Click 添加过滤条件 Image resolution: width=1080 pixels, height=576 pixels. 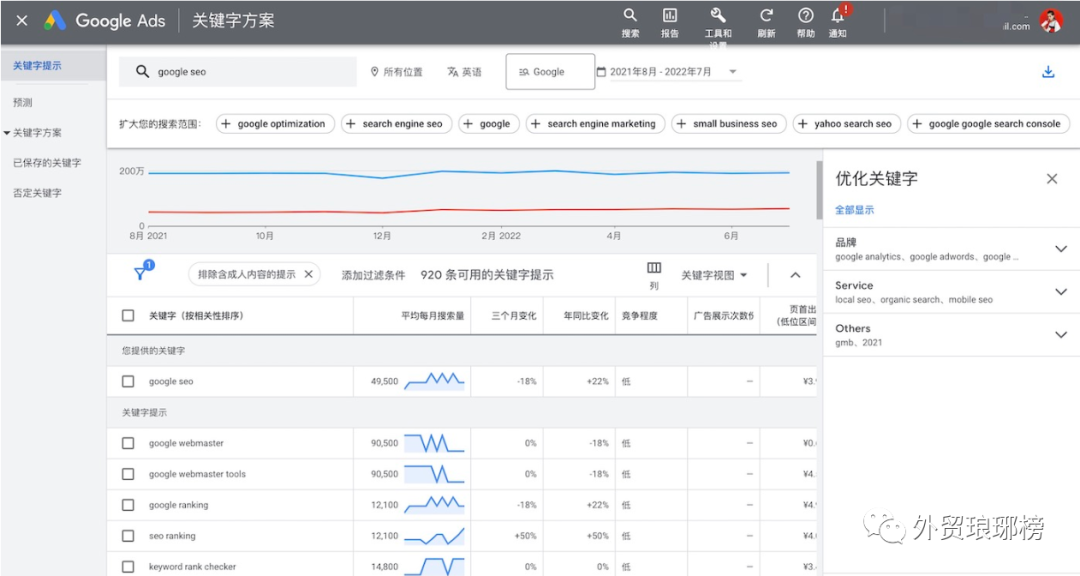373,275
